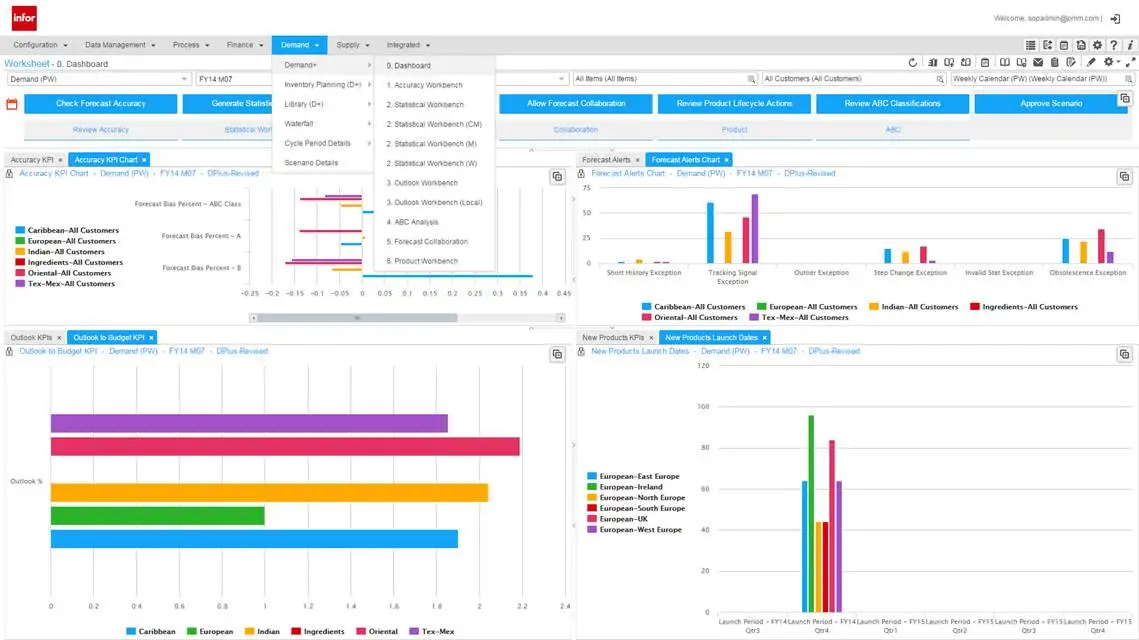This screenshot has height=640, width=1139.
Task: Expand the Inventory Planning (D+) submenu
Action: [x=324, y=85]
